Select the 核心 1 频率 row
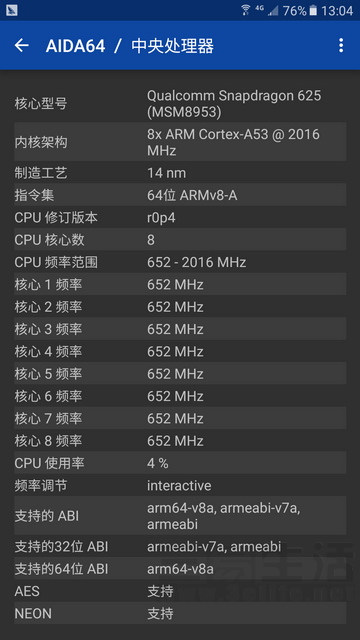 coord(180,284)
